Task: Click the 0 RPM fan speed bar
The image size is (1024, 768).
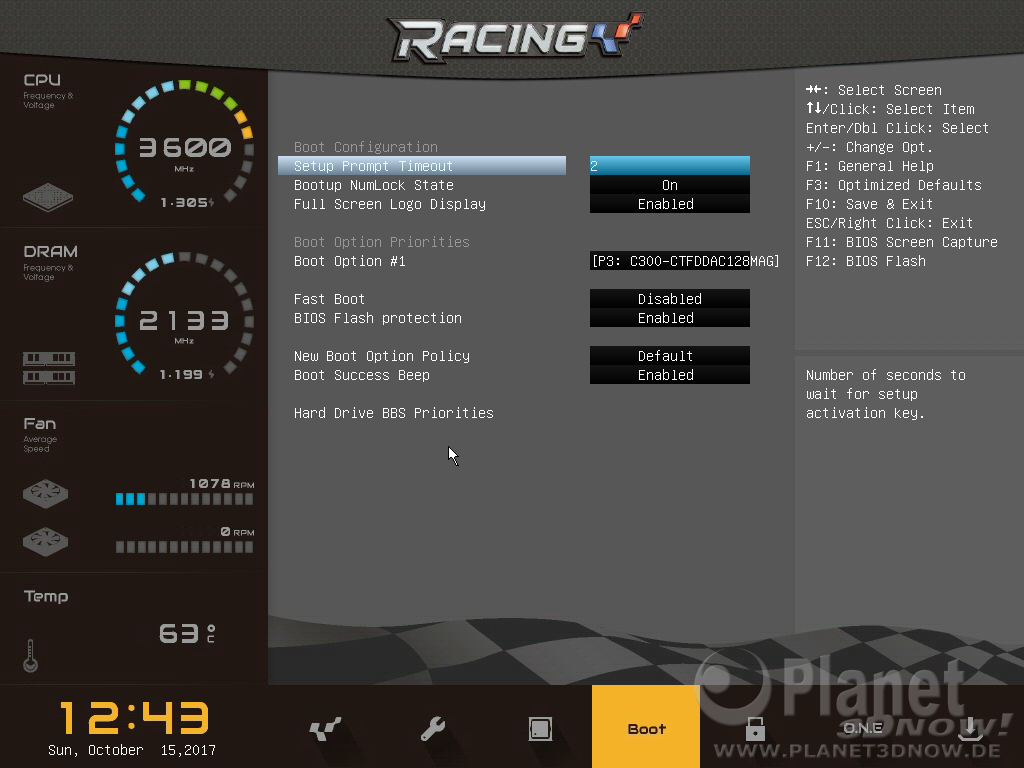Action: tap(184, 547)
